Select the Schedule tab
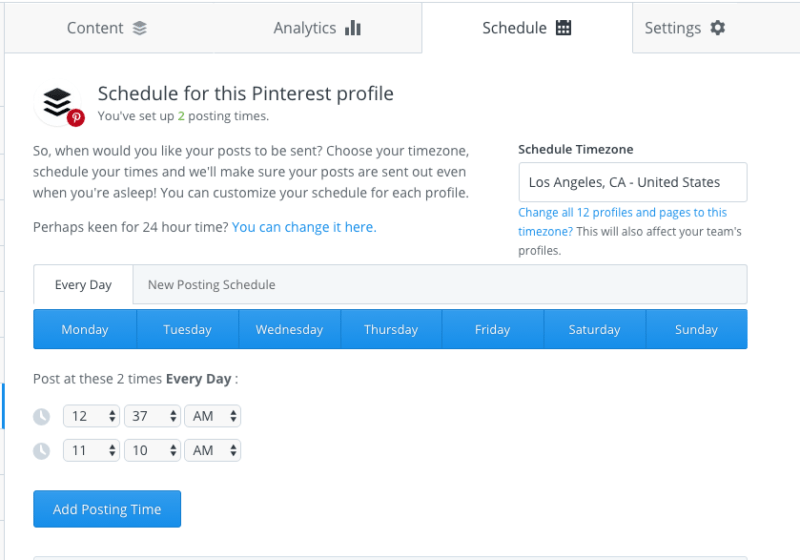800x560 pixels. (x=526, y=28)
